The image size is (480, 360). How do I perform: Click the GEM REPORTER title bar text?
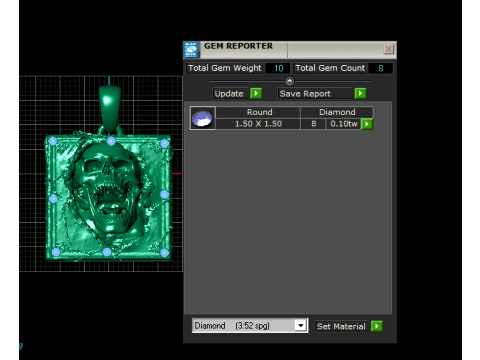pyautogui.click(x=238, y=46)
